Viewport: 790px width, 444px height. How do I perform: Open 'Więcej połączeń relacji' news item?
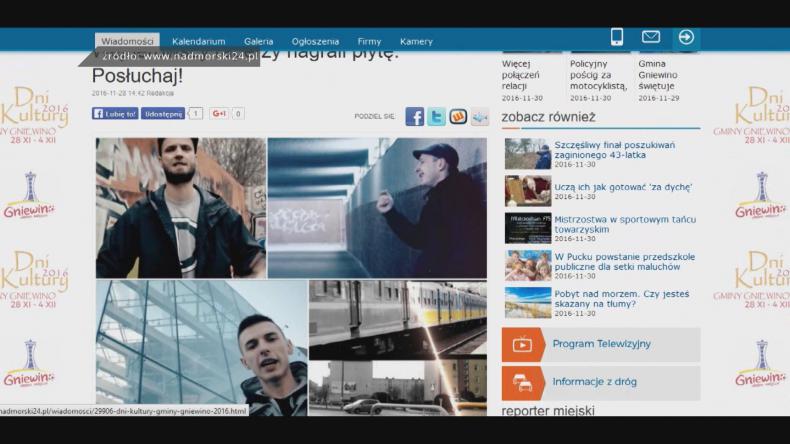point(521,75)
